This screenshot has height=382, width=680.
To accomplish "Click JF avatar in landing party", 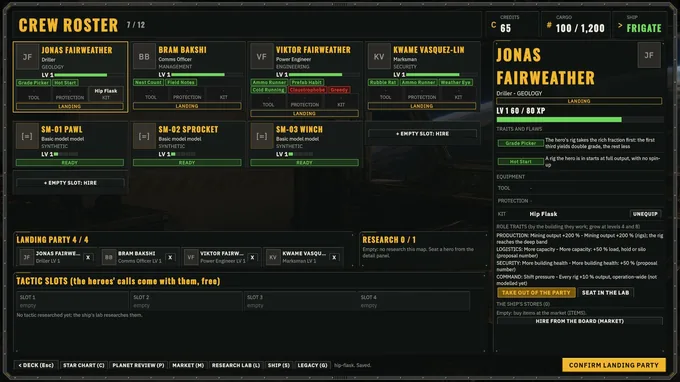I will point(27,257).
